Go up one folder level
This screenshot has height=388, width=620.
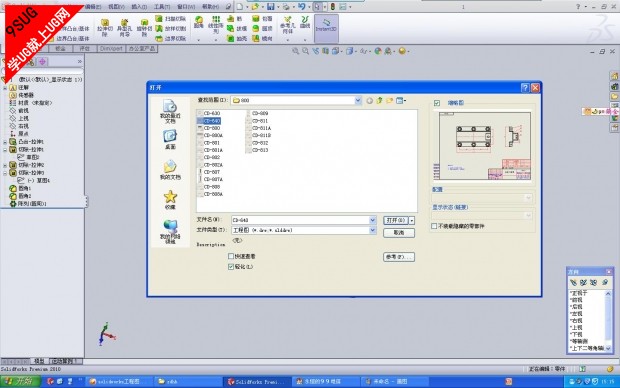(380, 101)
